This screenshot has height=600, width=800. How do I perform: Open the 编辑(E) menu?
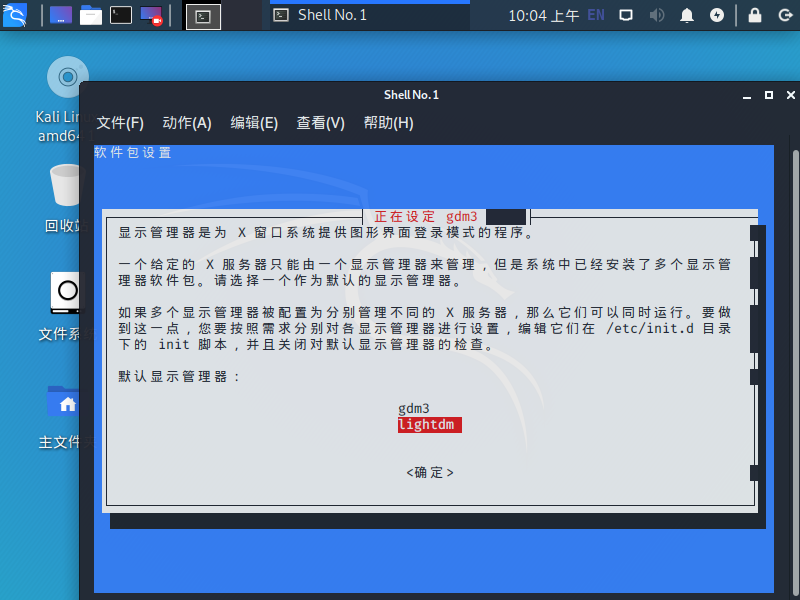252,123
